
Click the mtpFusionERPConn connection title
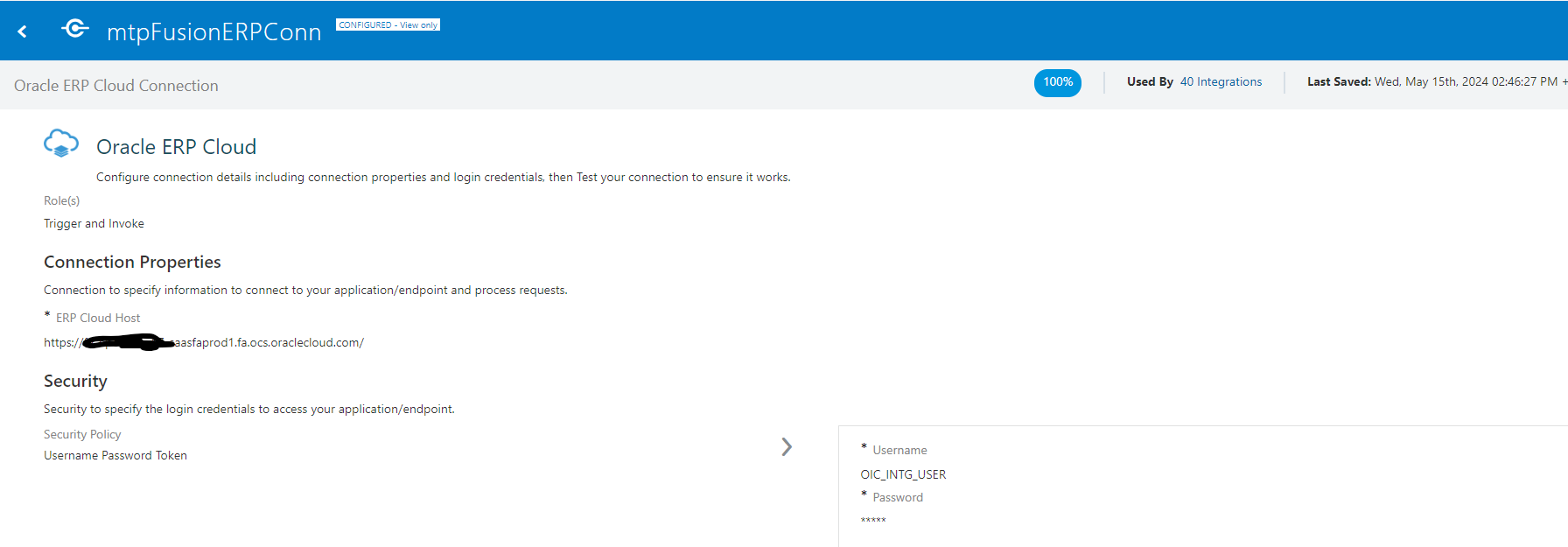point(213,32)
